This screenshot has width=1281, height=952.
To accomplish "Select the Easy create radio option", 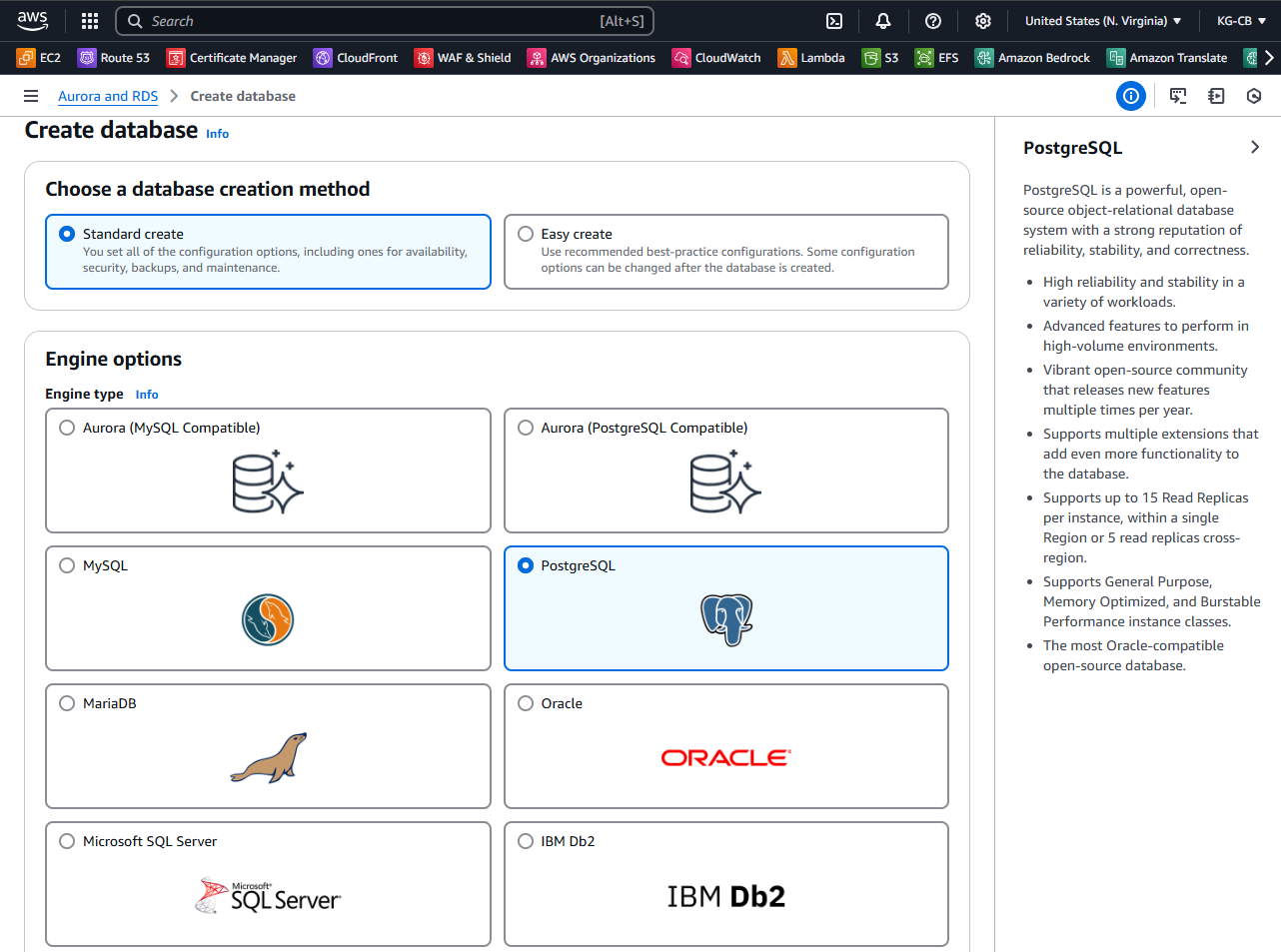I will pos(526,234).
